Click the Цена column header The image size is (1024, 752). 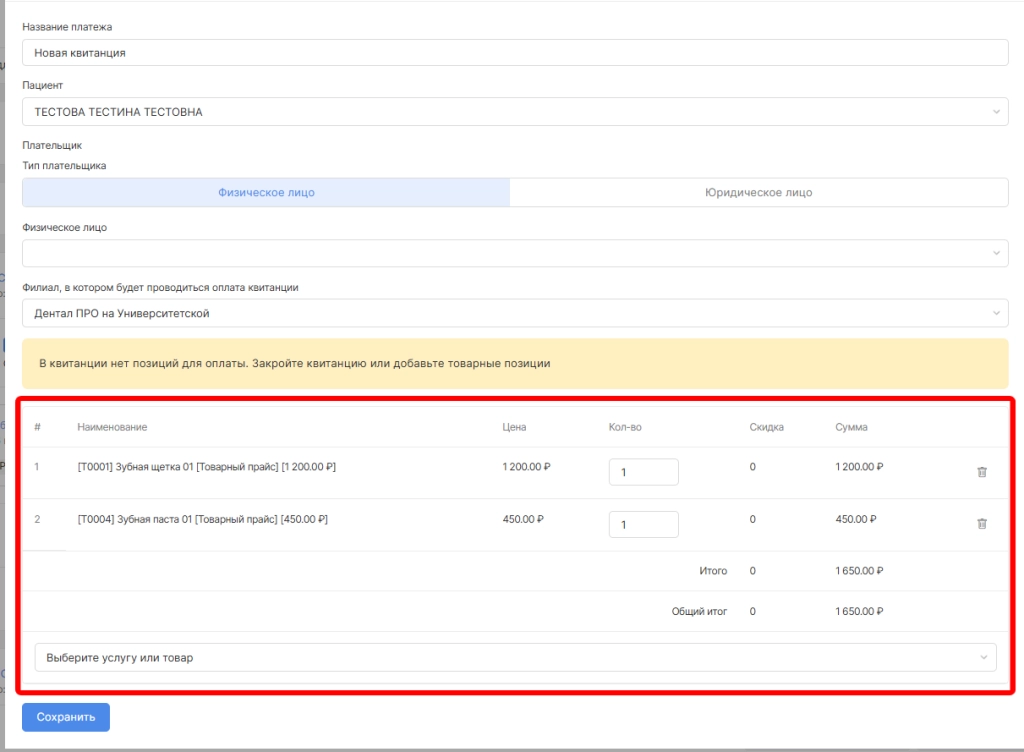click(x=514, y=427)
